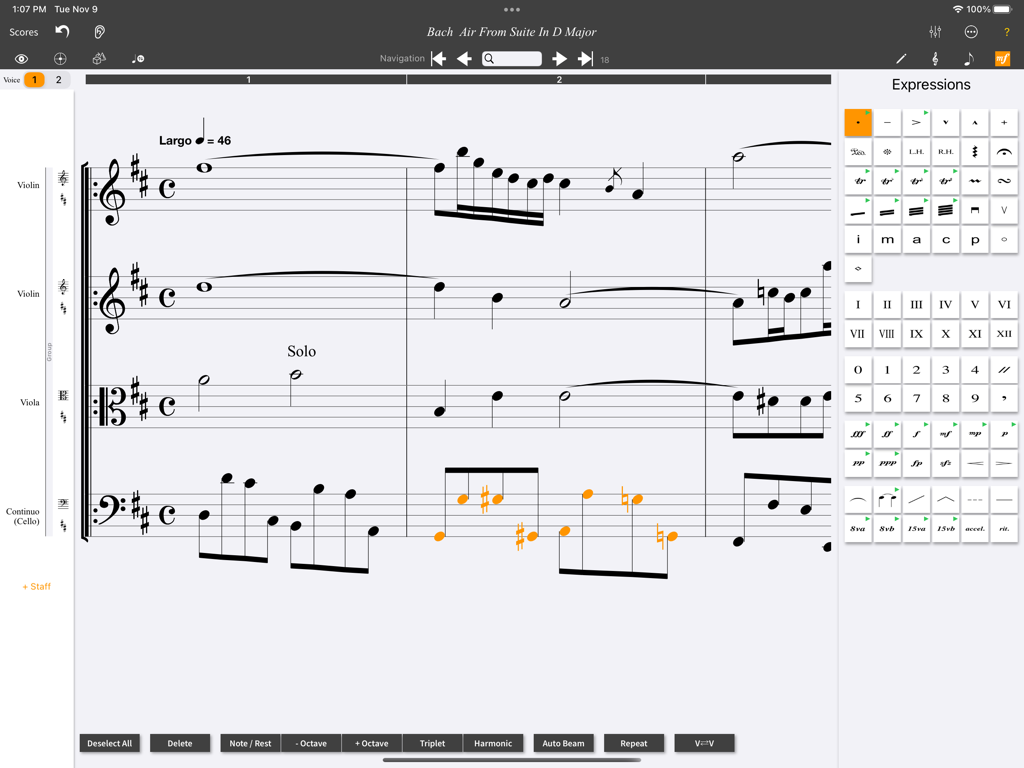The height and width of the screenshot is (768, 1024).
Task: Add an instrument with + Staff
Action: tap(36, 586)
